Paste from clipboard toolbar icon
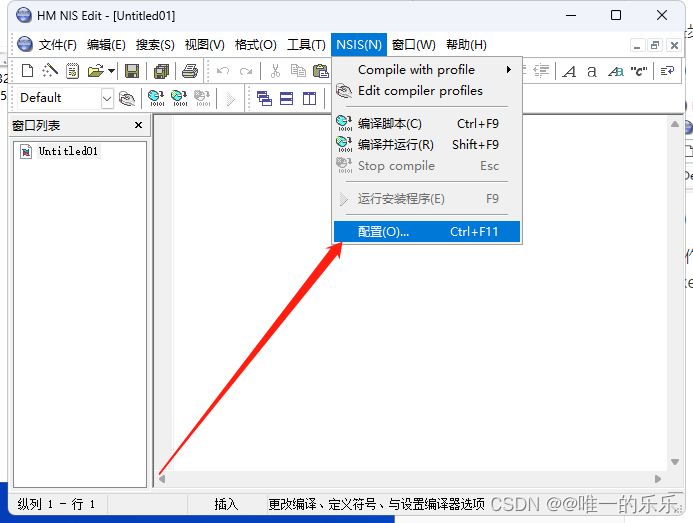 (321, 71)
